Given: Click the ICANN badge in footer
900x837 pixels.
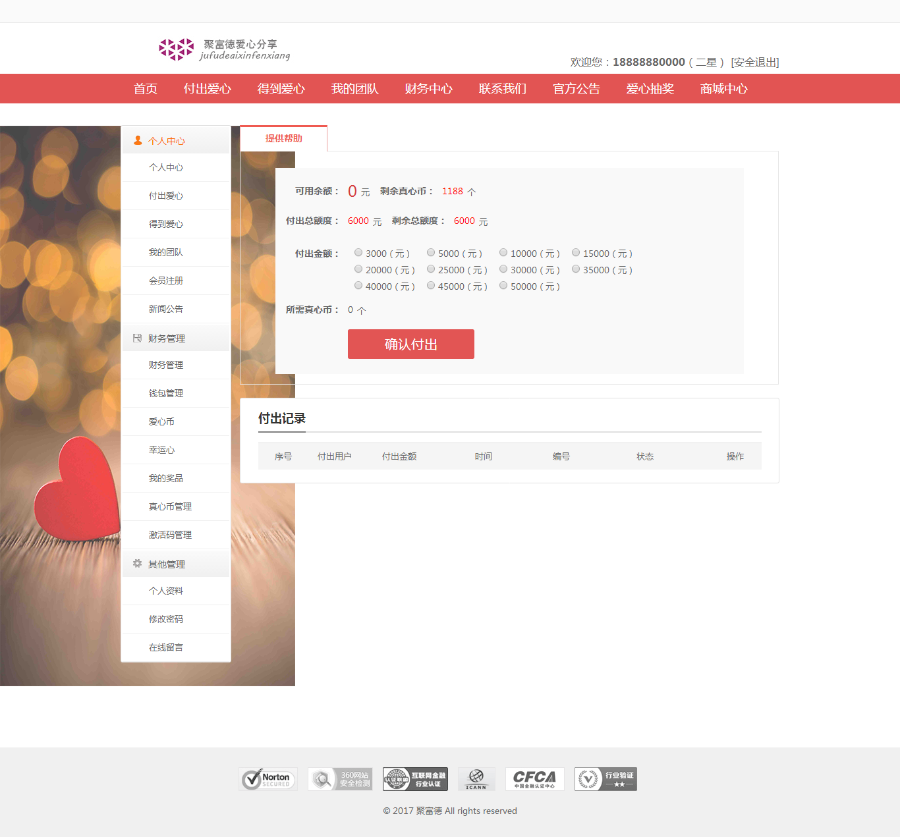Looking at the screenshot, I should click(476, 779).
